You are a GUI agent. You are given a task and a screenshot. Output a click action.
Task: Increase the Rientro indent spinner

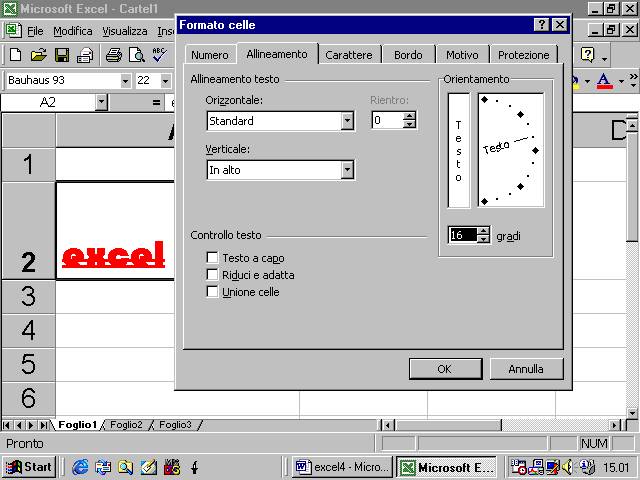tap(409, 116)
